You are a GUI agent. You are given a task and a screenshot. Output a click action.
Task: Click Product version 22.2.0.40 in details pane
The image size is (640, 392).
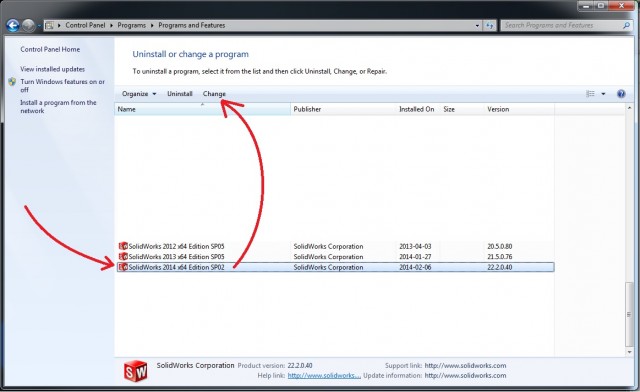300,365
